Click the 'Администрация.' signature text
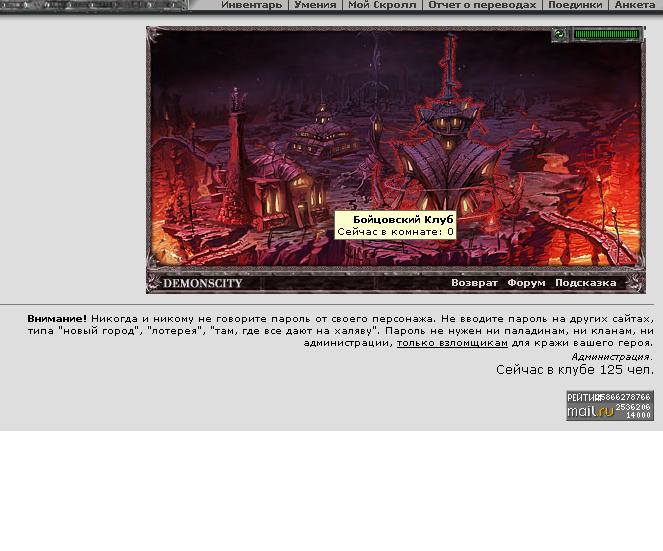Screen dimensions: 663x551 click(x=612, y=356)
